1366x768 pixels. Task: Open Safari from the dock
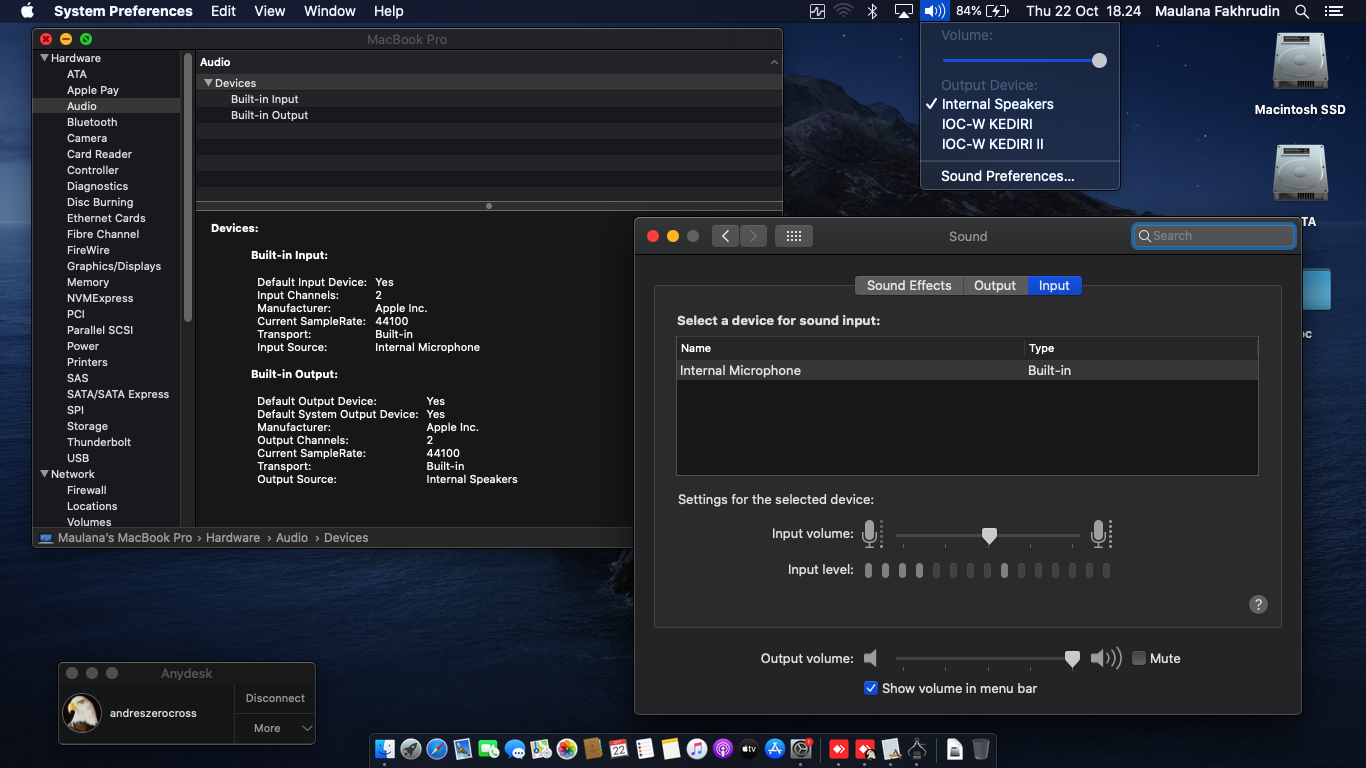pyautogui.click(x=437, y=749)
